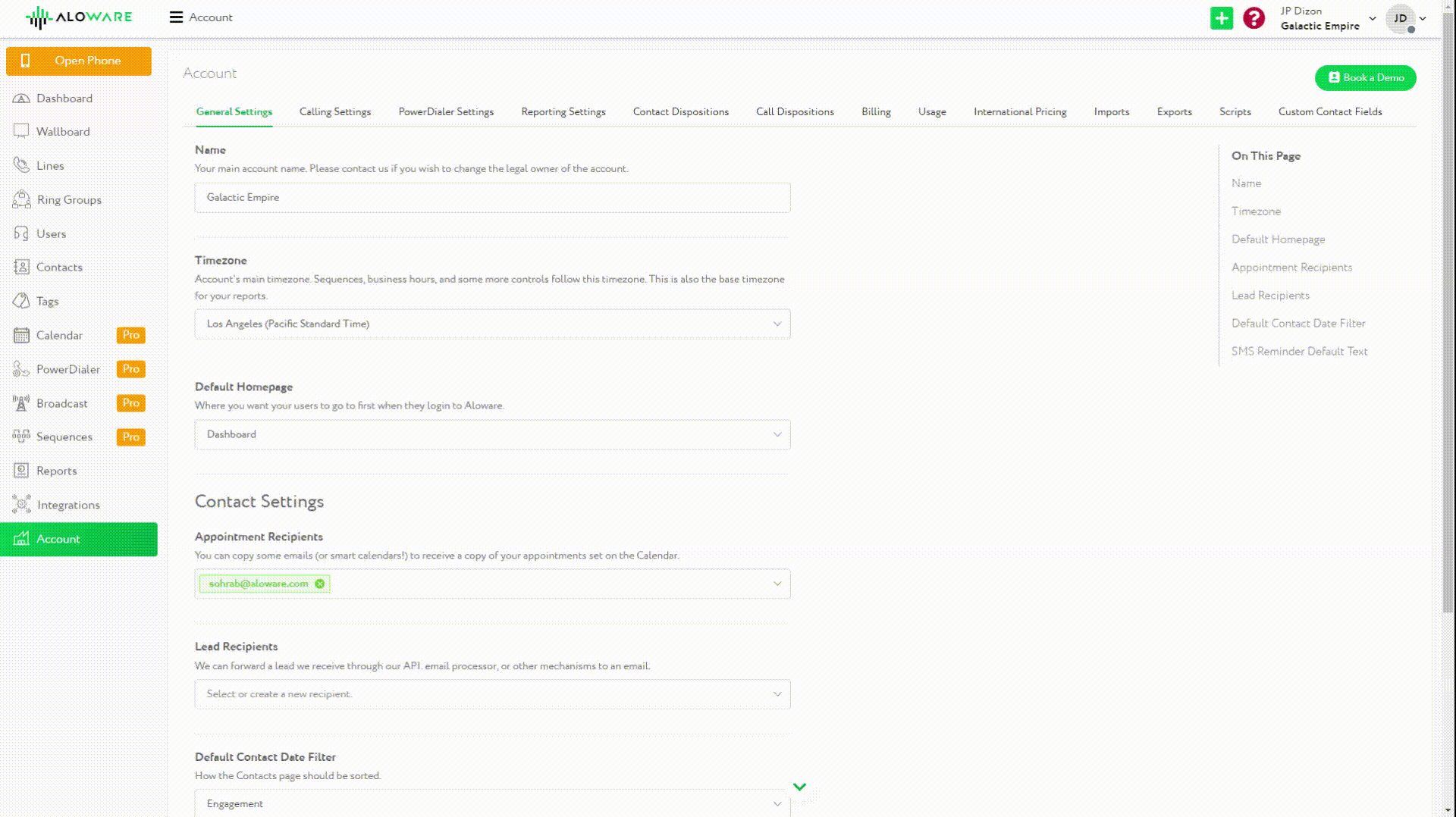Click the account Name input field
Screen dimensions: 1456x817
point(492,197)
